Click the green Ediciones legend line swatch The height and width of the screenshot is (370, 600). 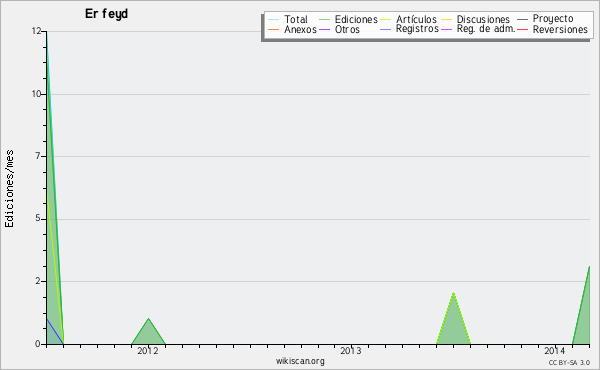click(x=324, y=20)
